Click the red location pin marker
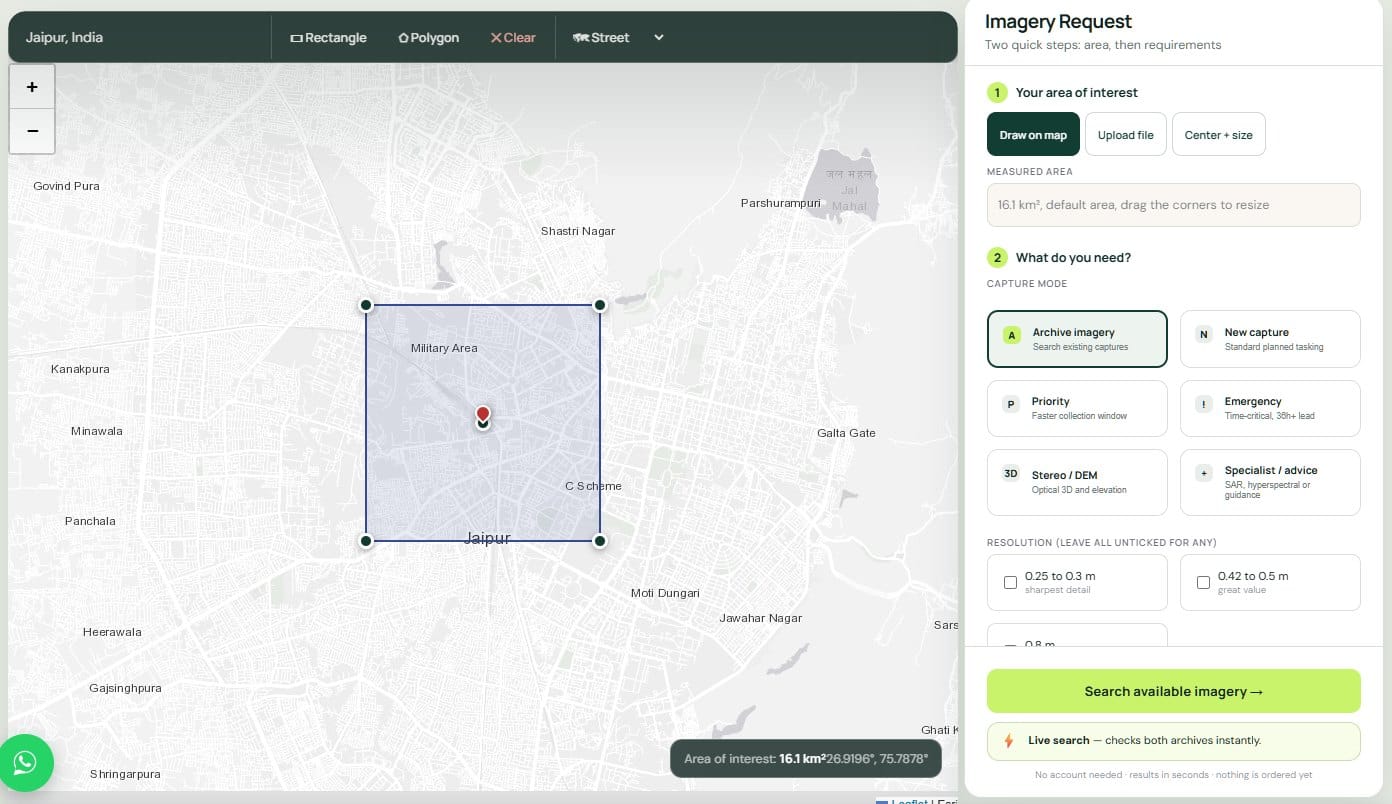Viewport: 1392px width, 804px height. coord(483,415)
